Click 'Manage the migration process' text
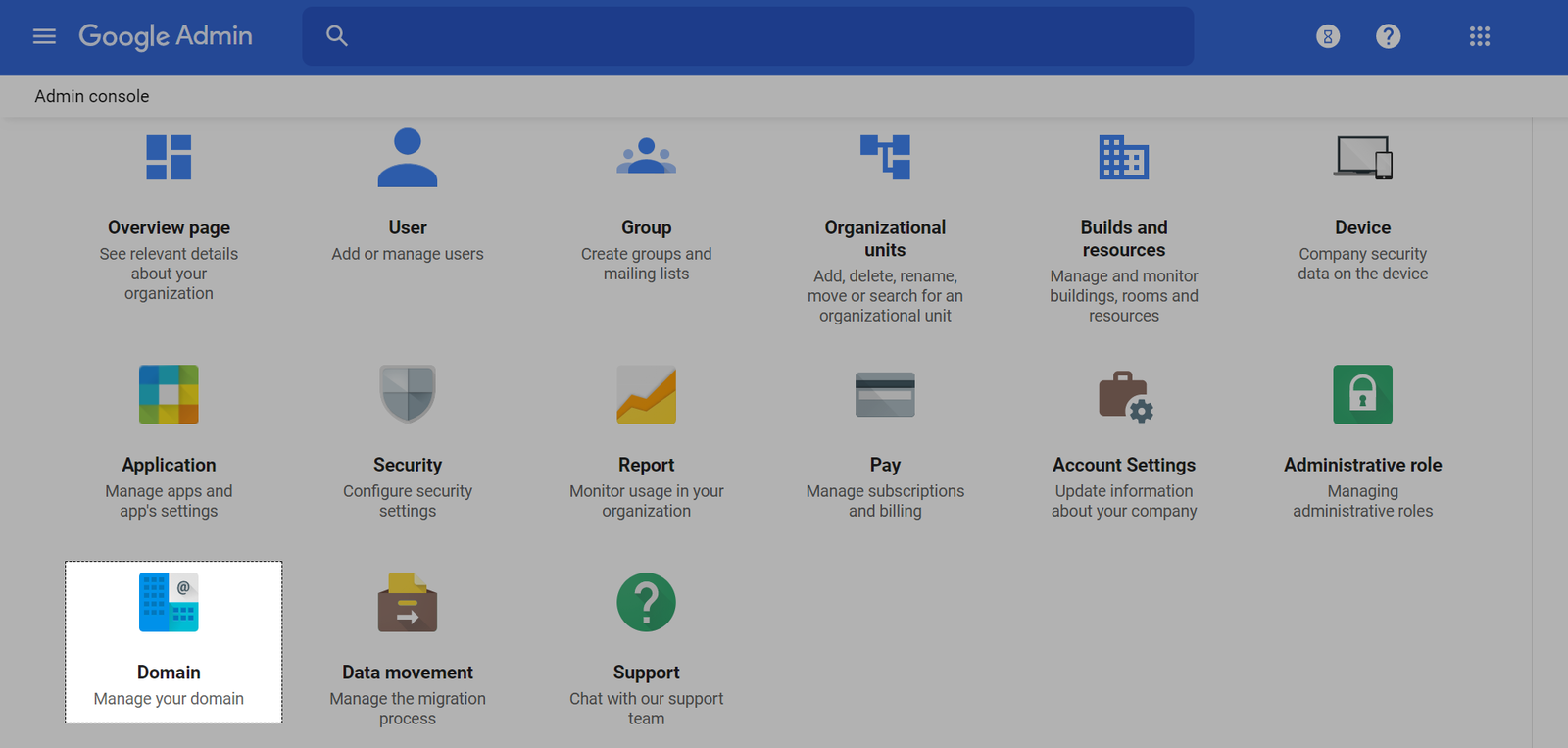Viewport: 1568px width, 748px height. 408,709
